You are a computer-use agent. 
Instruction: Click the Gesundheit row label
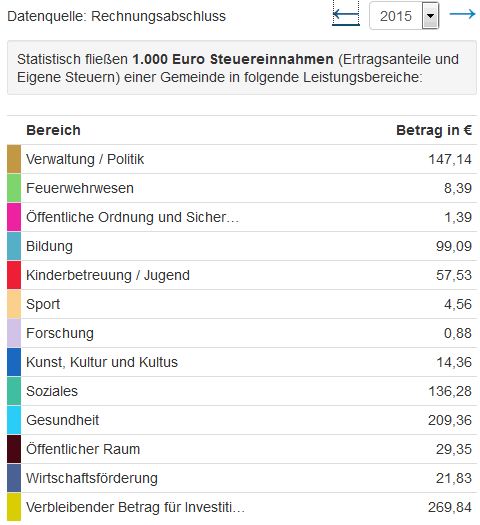click(x=63, y=420)
